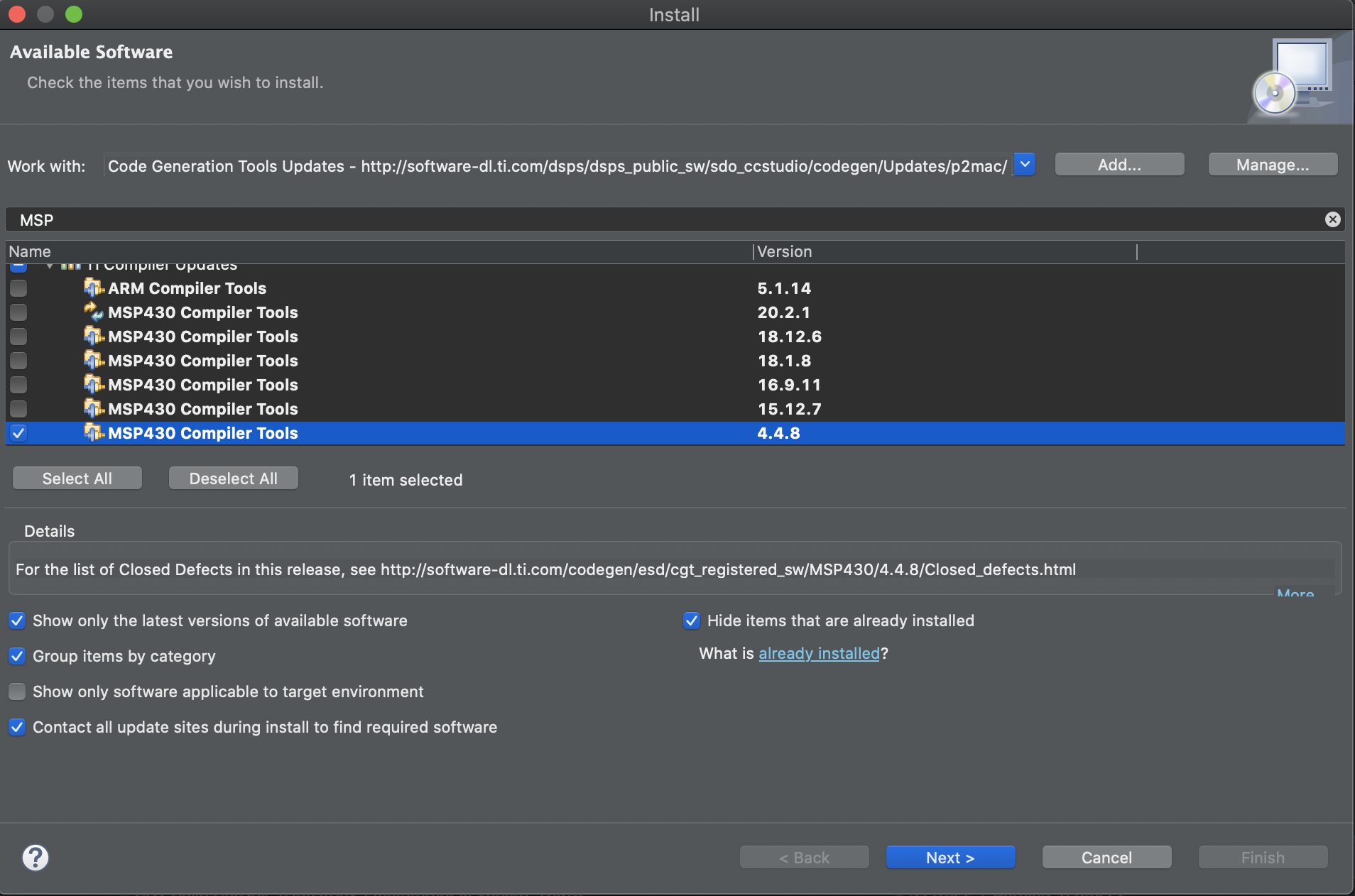Open the Work with repository dropdown
1355x896 pixels.
(x=1024, y=165)
